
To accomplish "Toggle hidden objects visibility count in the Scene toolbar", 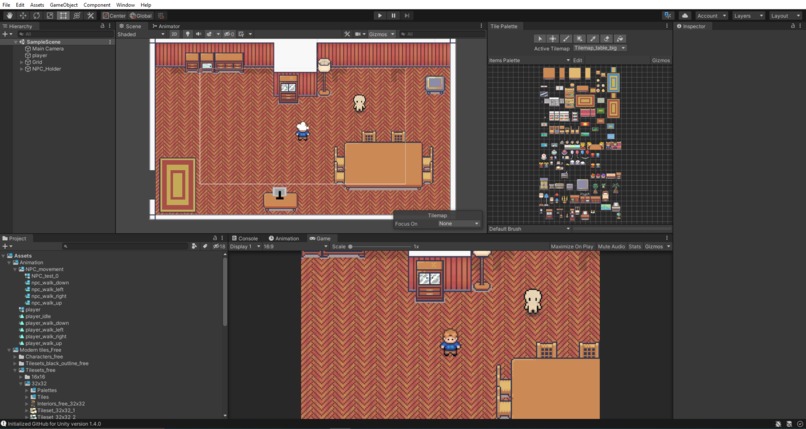I will point(229,34).
